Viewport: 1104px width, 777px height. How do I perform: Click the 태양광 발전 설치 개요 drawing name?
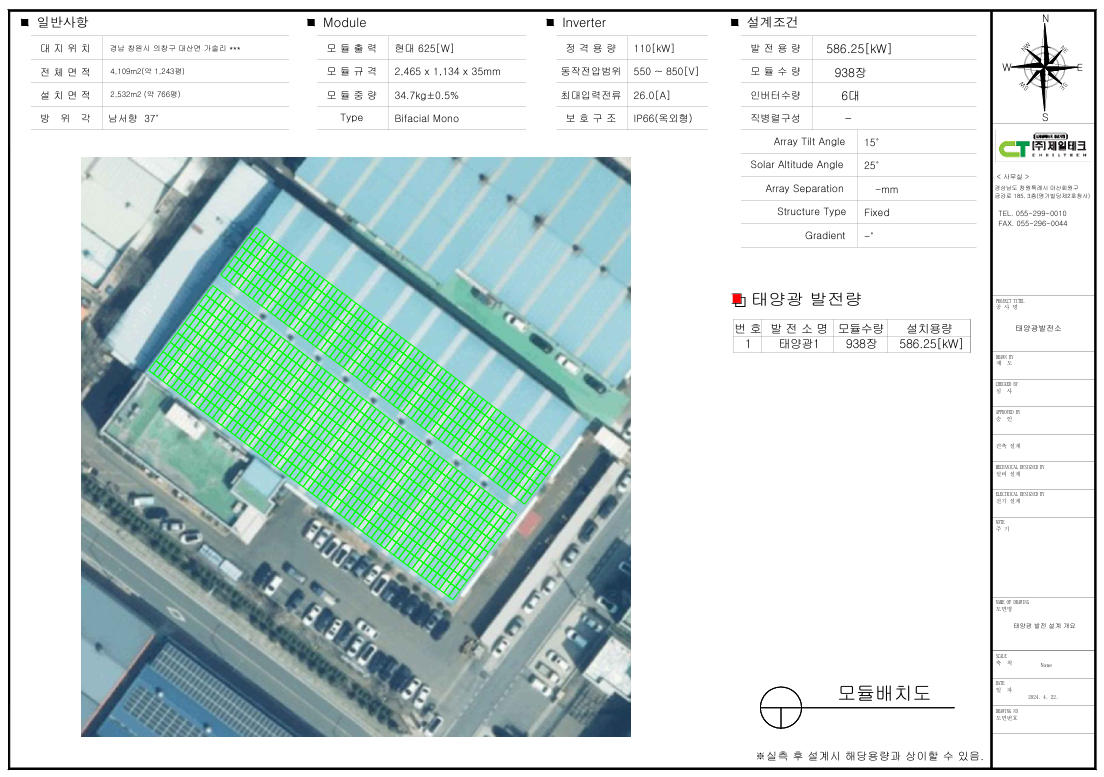click(1044, 625)
